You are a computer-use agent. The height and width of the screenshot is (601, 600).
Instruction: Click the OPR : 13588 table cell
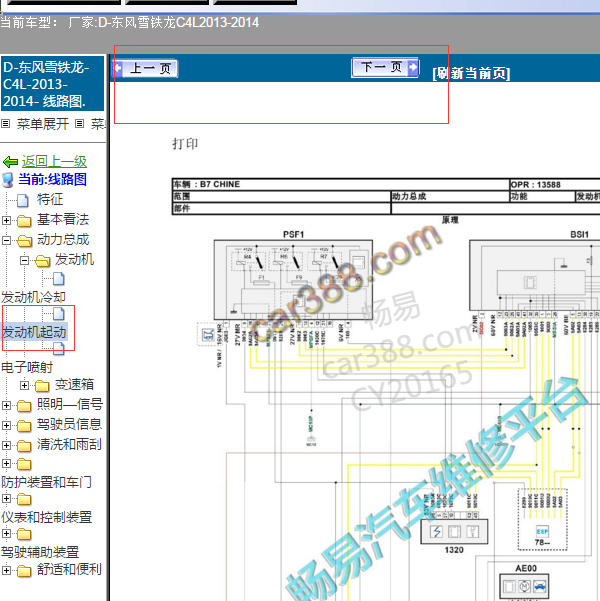click(555, 185)
